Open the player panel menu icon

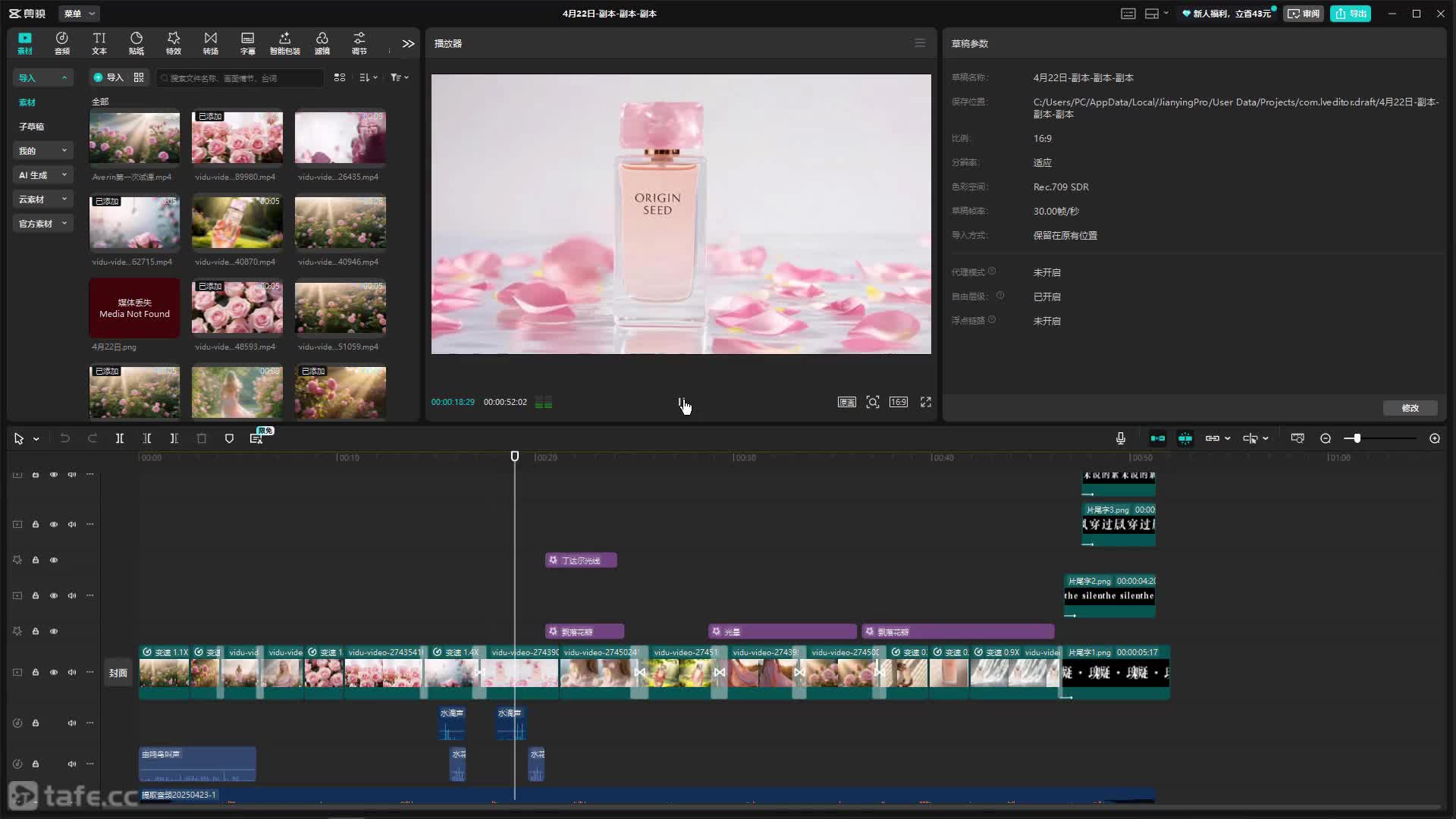click(x=920, y=43)
